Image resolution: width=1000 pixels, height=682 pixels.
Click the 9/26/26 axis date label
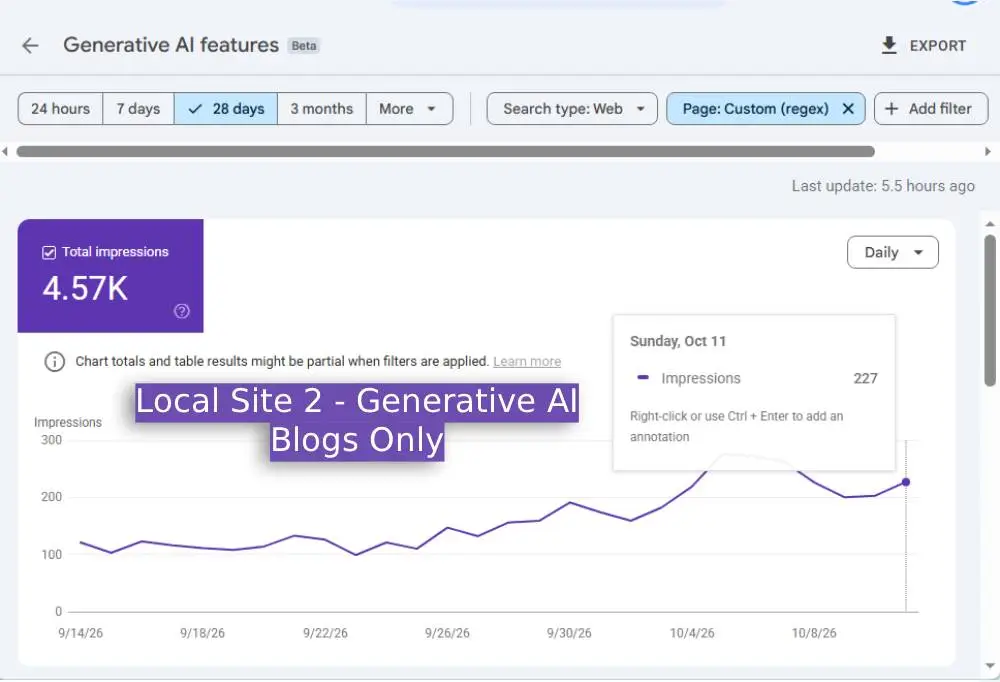pos(447,633)
